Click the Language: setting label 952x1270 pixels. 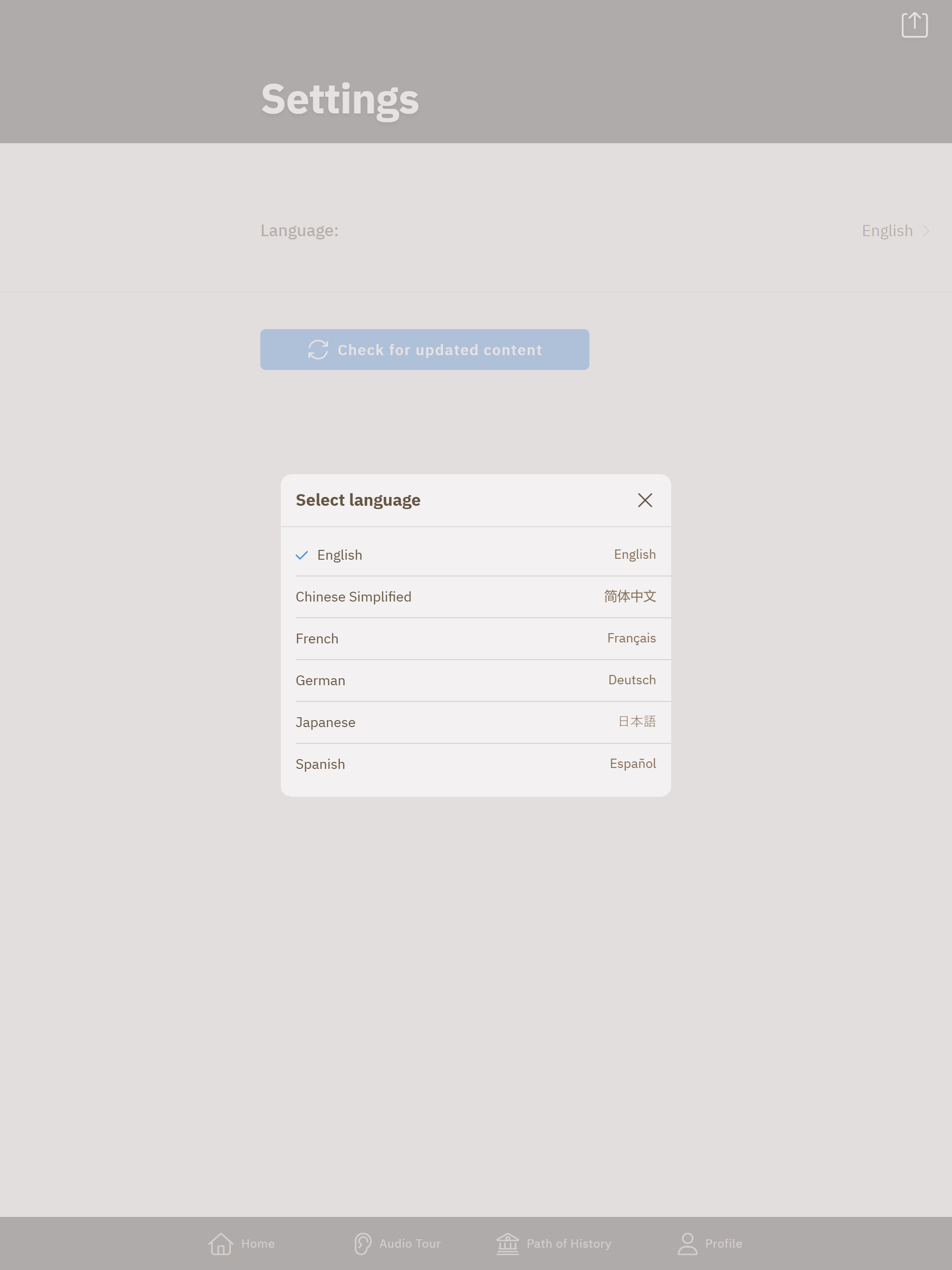[299, 231]
